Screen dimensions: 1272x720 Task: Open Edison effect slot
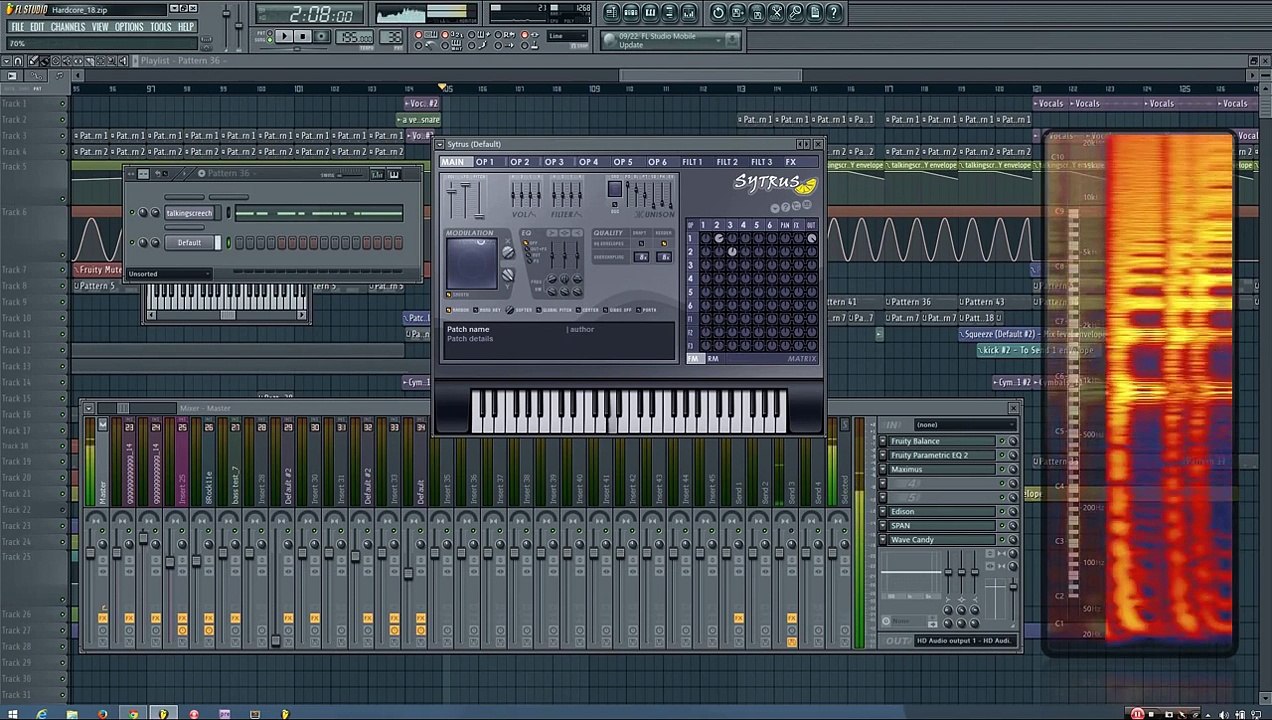(x=944, y=512)
